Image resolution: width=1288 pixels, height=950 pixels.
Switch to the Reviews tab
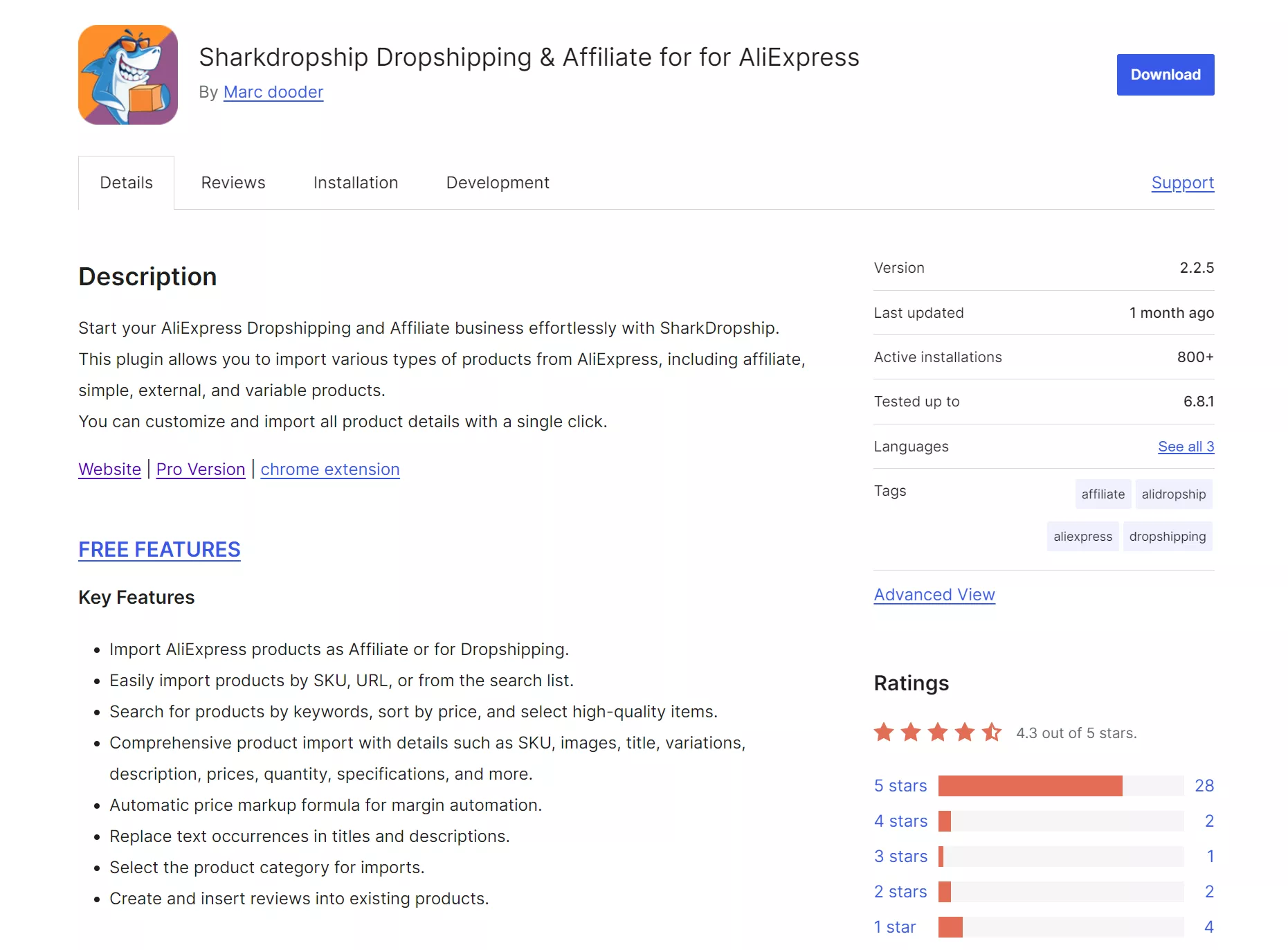point(233,183)
